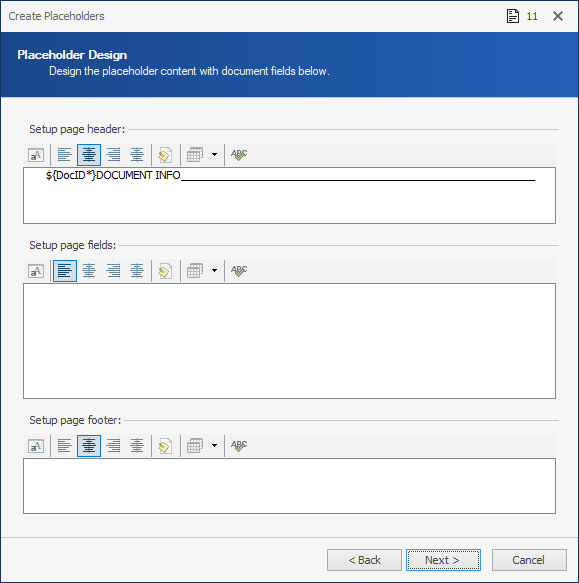Screen dimensions: 579x583
Task: Align footer text right
Action: pos(113,446)
